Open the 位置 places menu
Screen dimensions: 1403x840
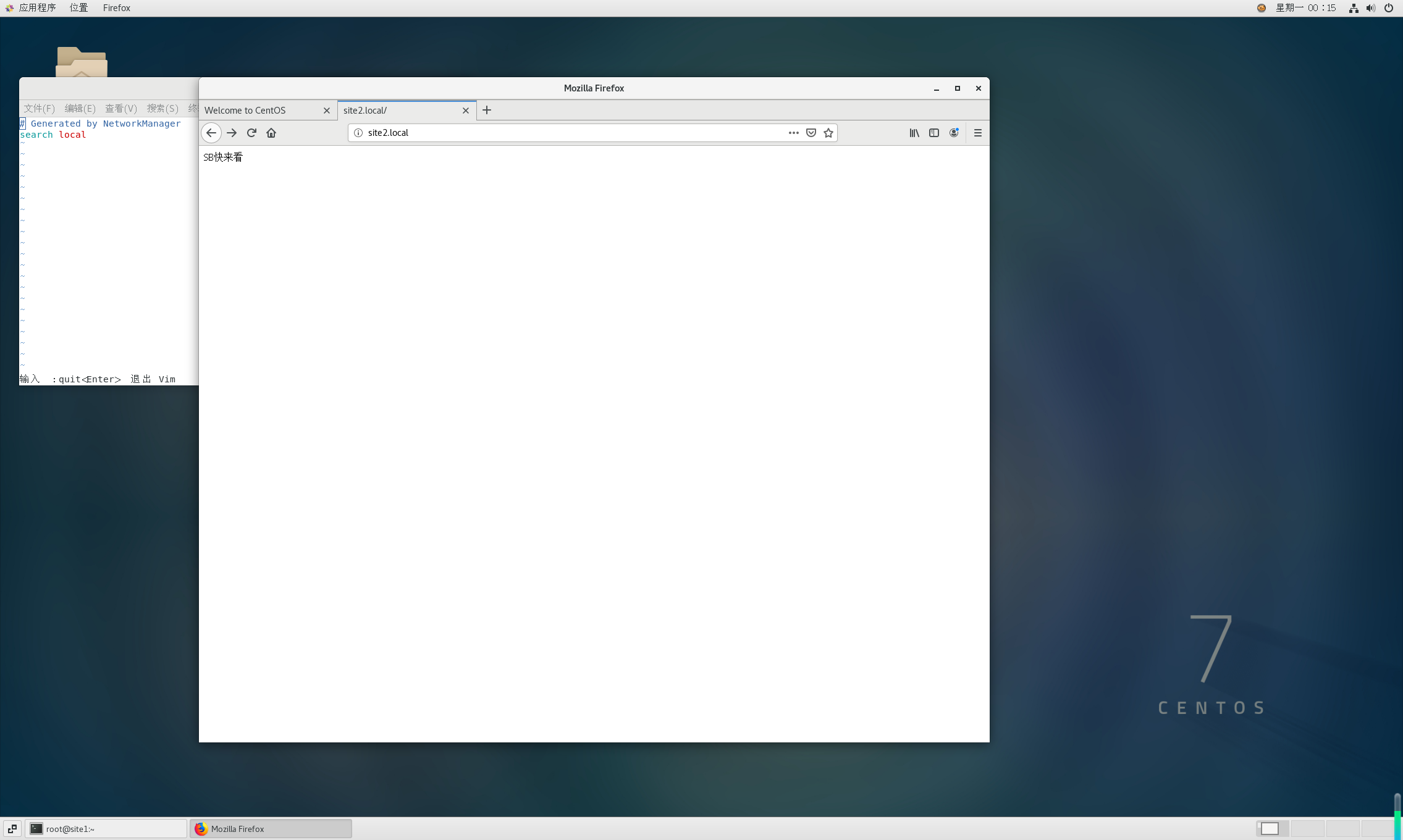click(x=78, y=8)
